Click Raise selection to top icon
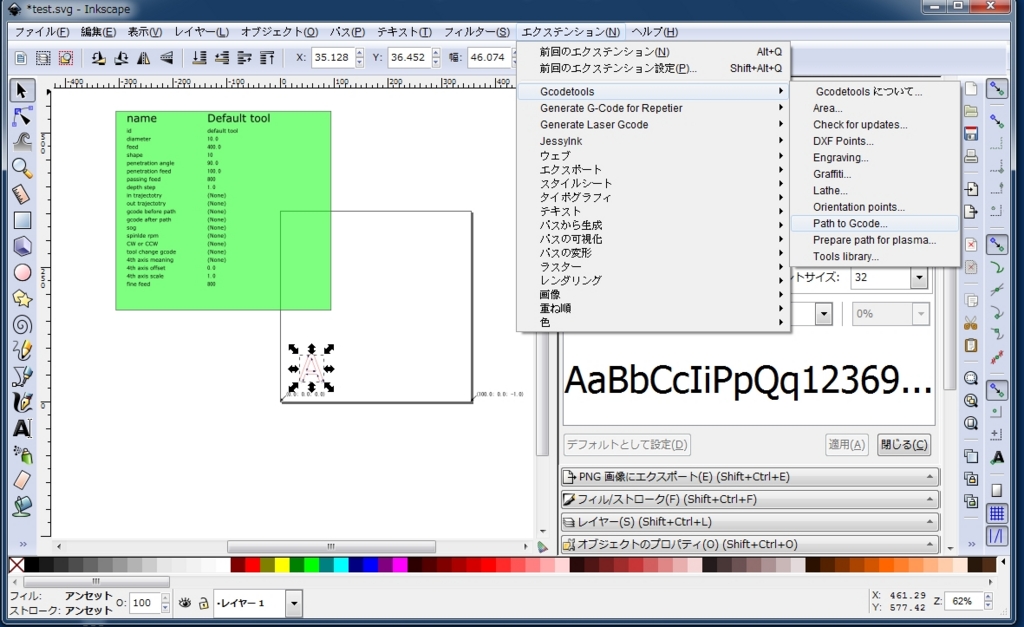The height and width of the screenshot is (627, 1024). point(267,58)
